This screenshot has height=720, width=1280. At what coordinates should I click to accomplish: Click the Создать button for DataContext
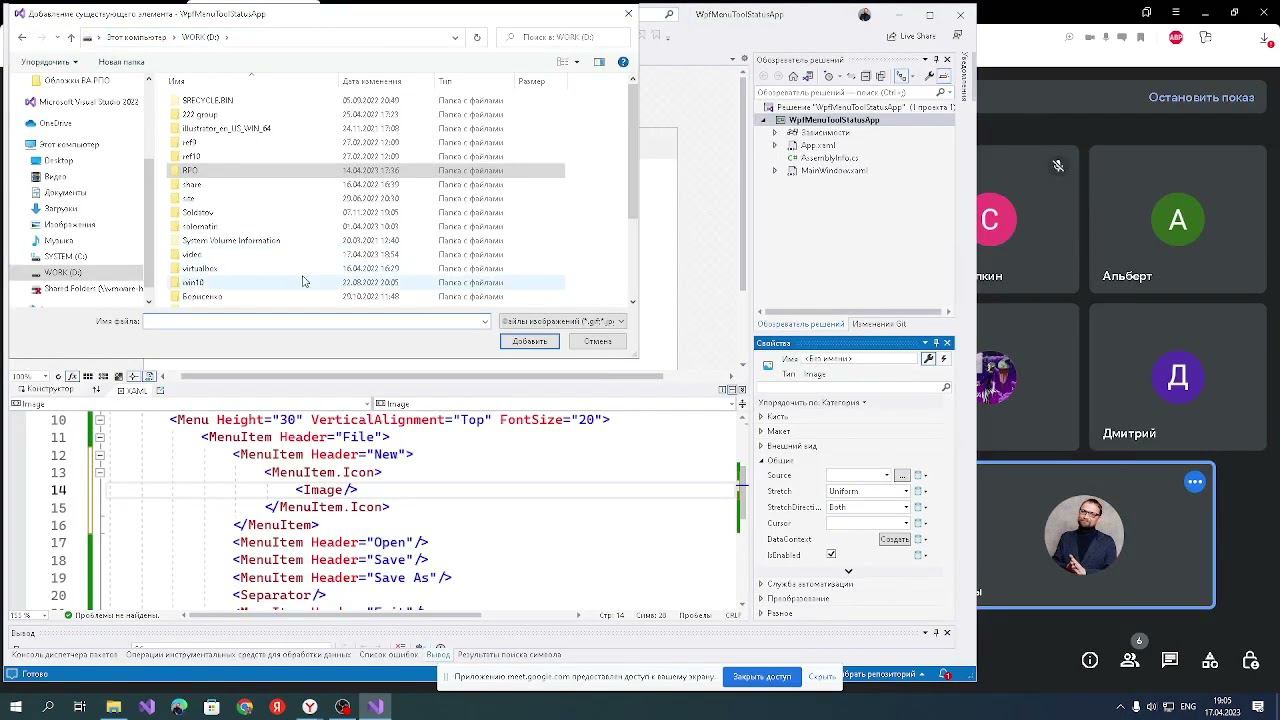click(894, 539)
